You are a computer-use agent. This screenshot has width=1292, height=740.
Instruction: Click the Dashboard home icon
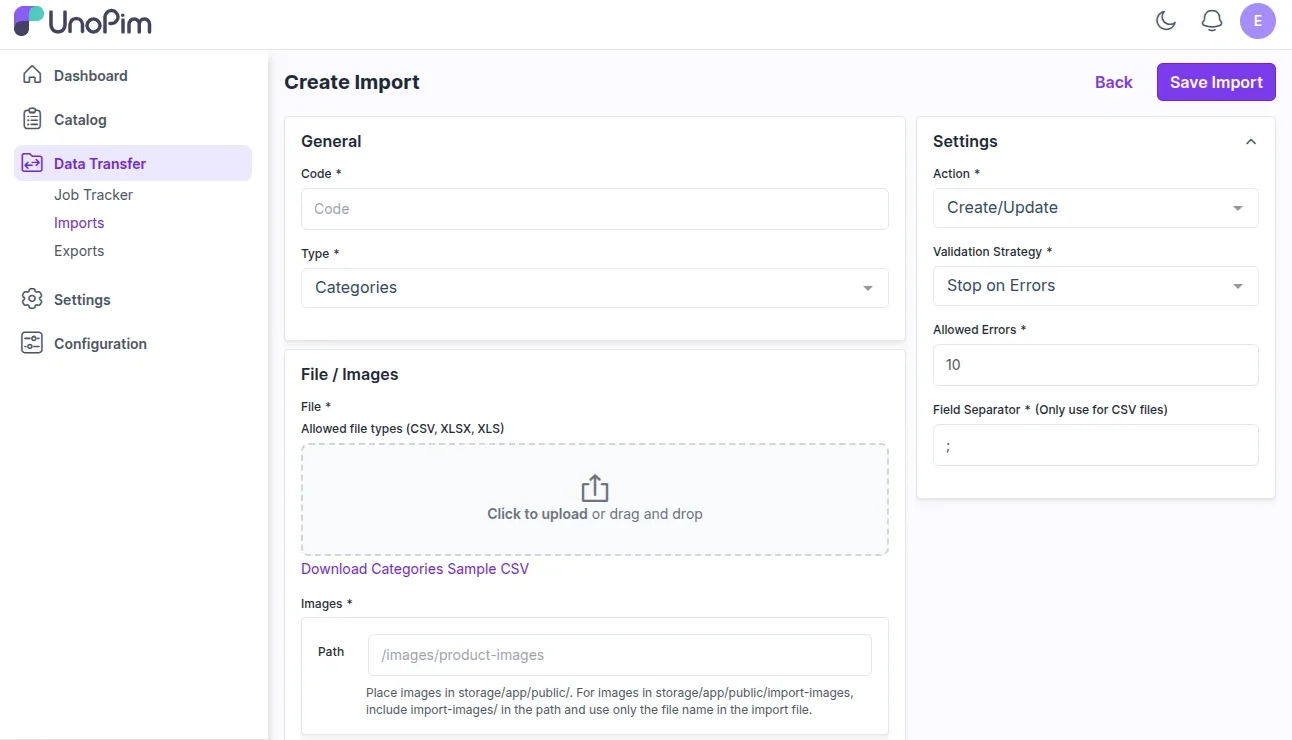32,75
